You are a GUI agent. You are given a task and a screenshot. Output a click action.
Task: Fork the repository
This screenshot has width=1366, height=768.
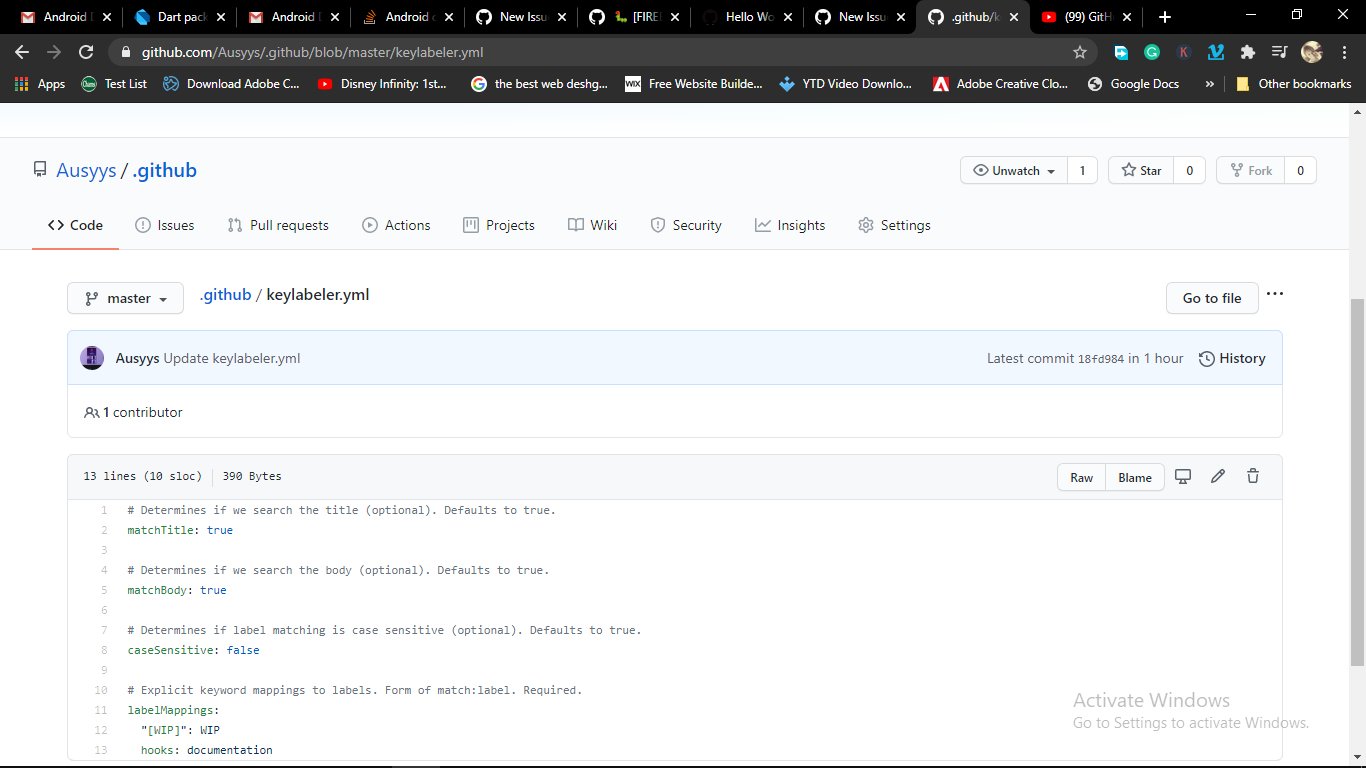(1251, 170)
